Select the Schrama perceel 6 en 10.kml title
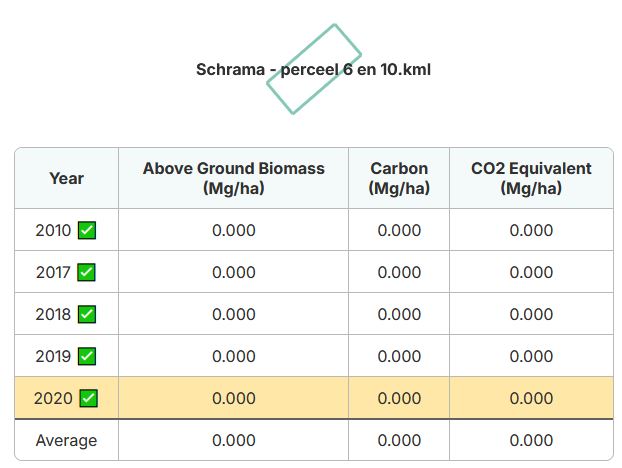 coord(313,70)
